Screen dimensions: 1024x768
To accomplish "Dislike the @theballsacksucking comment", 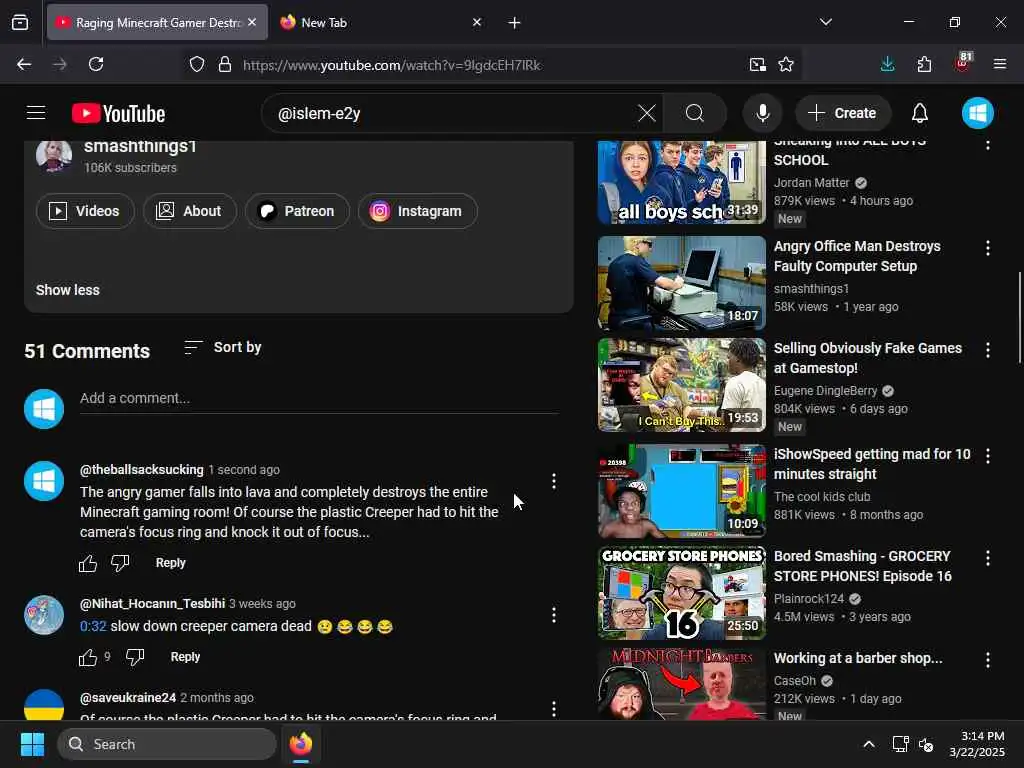I will 120,563.
